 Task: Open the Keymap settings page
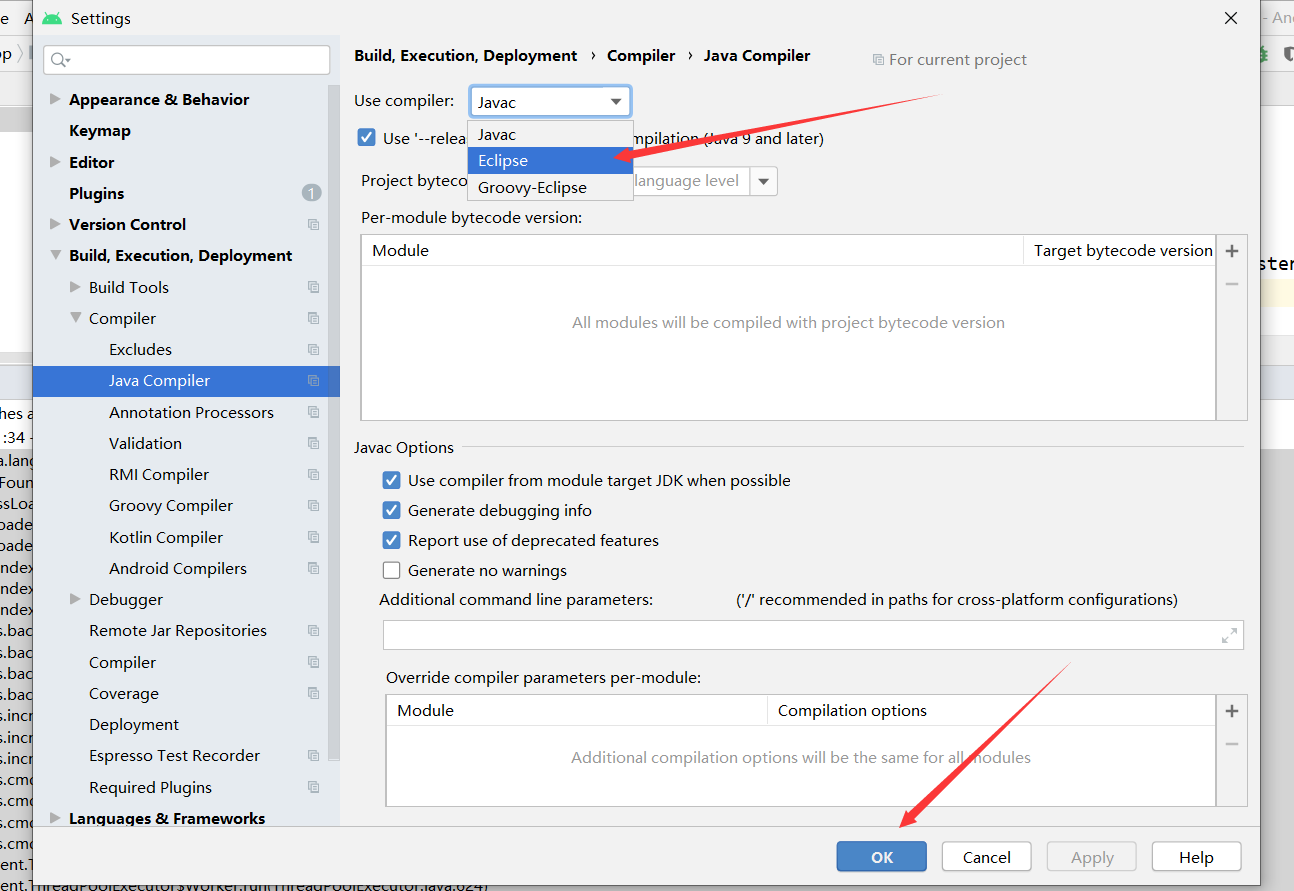coord(100,130)
